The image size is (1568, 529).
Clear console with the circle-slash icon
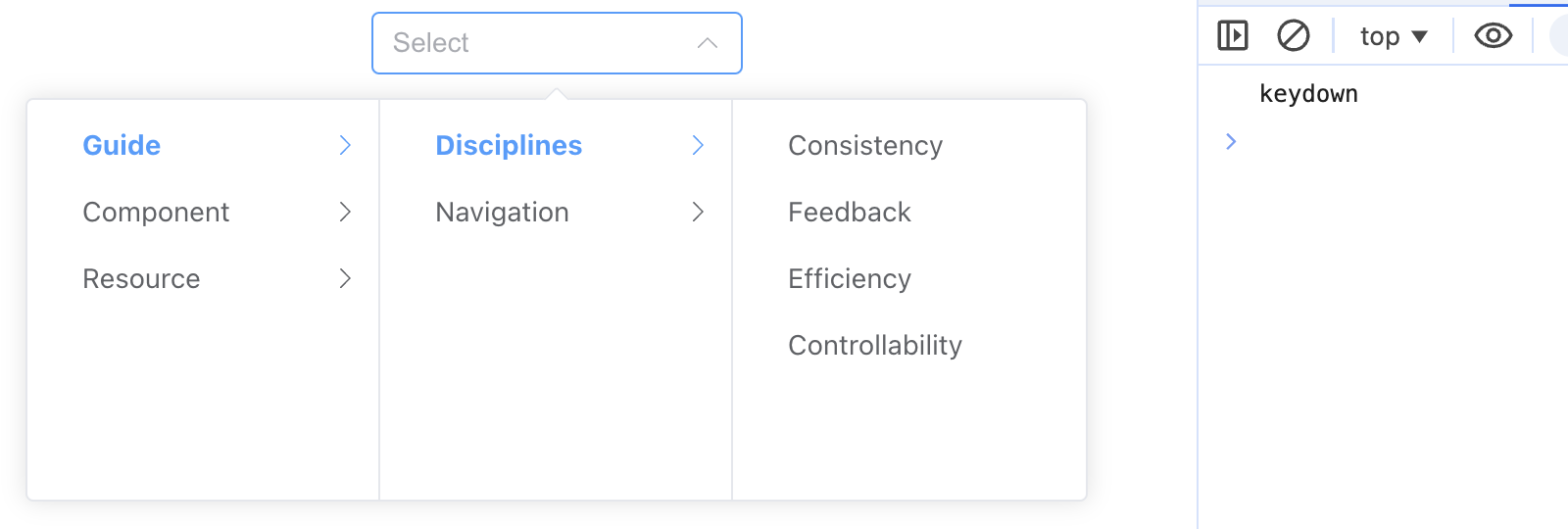point(1294,36)
